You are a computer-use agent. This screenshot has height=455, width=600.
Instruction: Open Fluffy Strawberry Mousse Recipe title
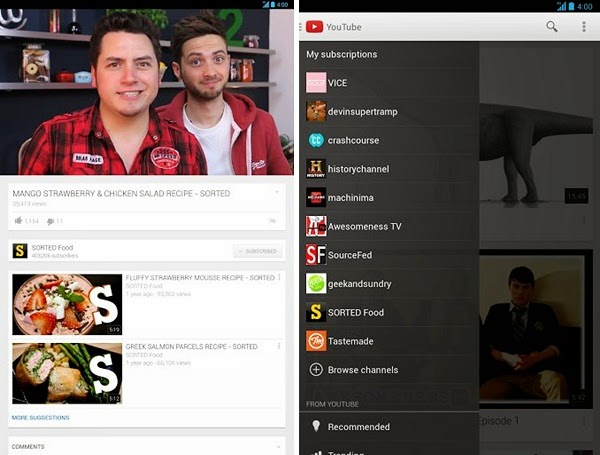[200, 277]
